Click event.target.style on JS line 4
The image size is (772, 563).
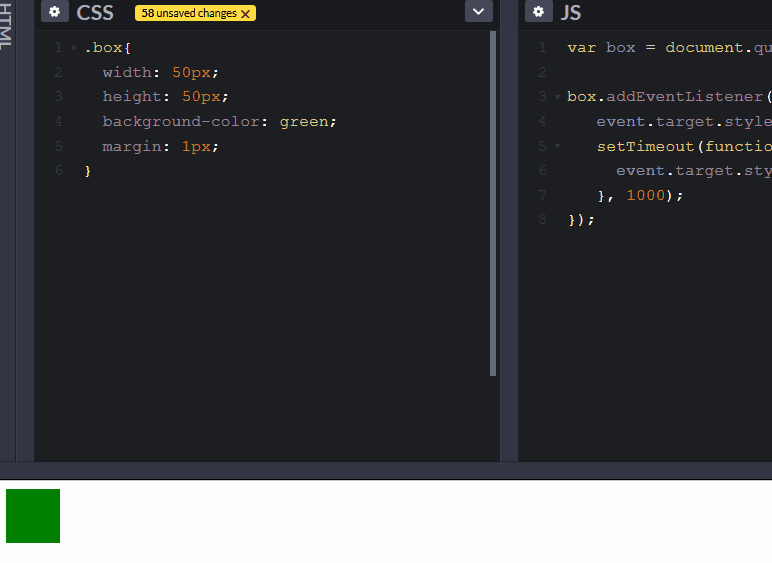684,122
